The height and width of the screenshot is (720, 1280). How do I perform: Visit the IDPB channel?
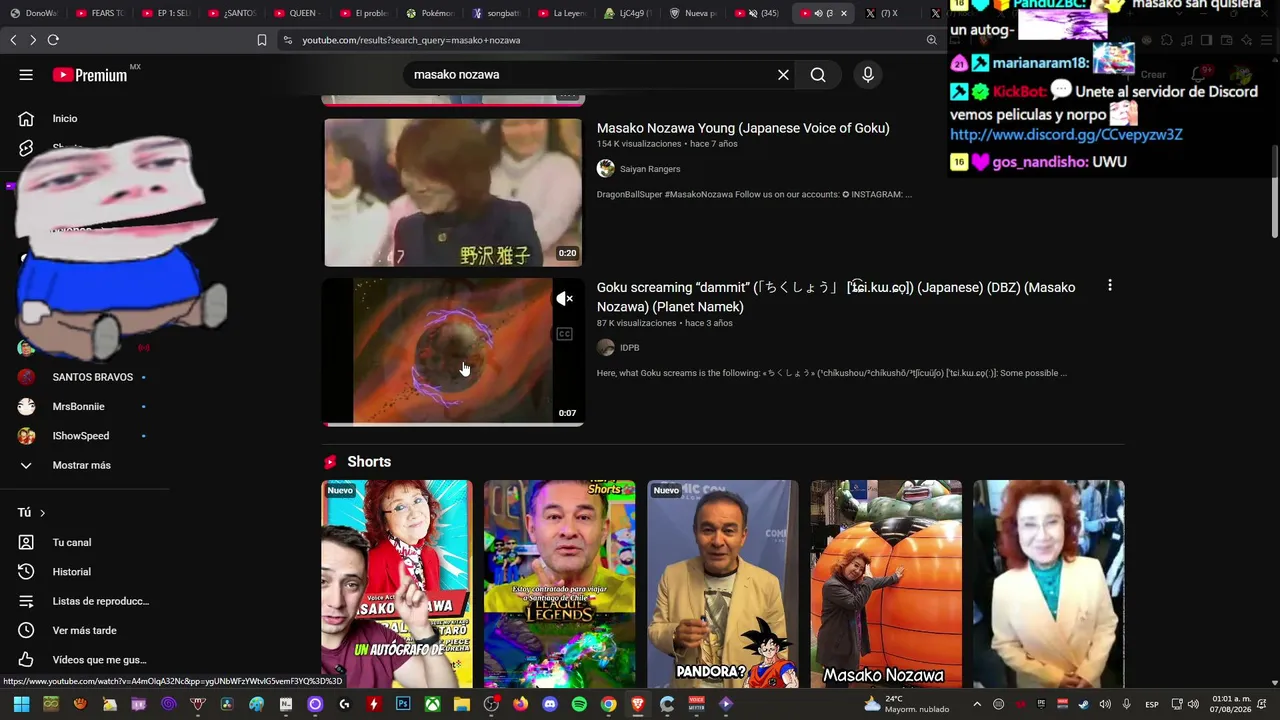point(629,348)
